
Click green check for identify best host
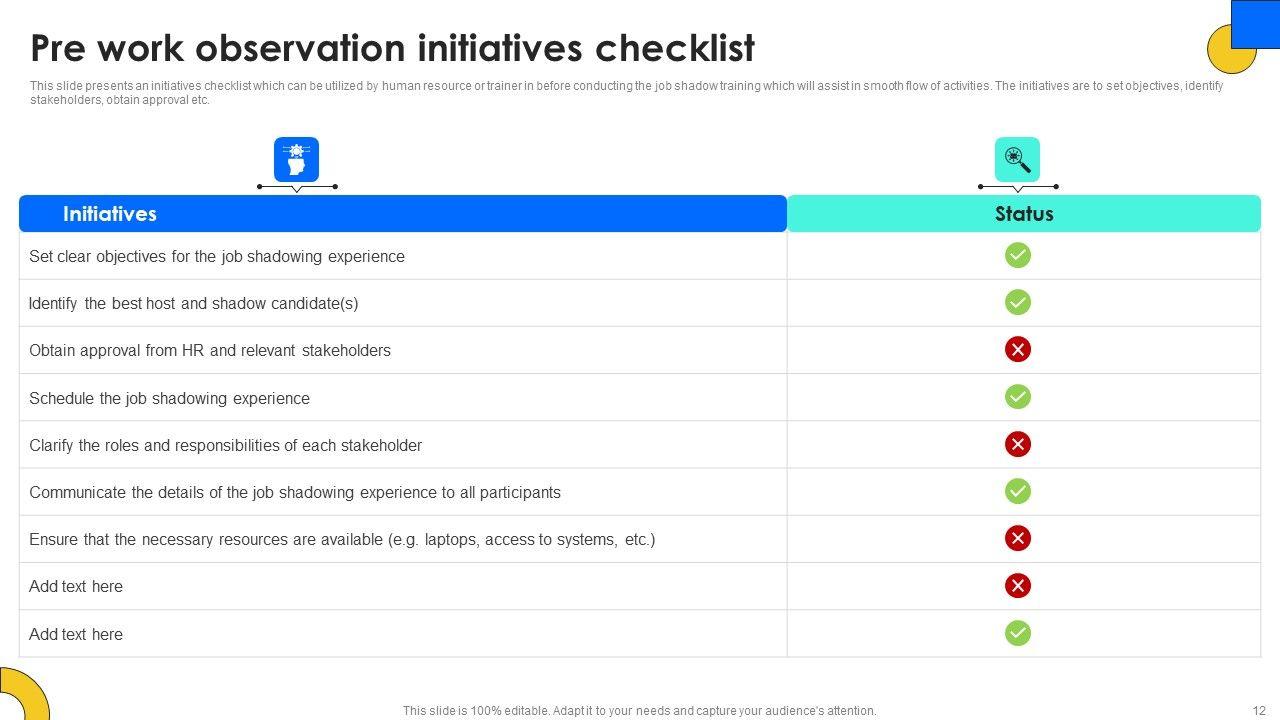pos(1017,302)
